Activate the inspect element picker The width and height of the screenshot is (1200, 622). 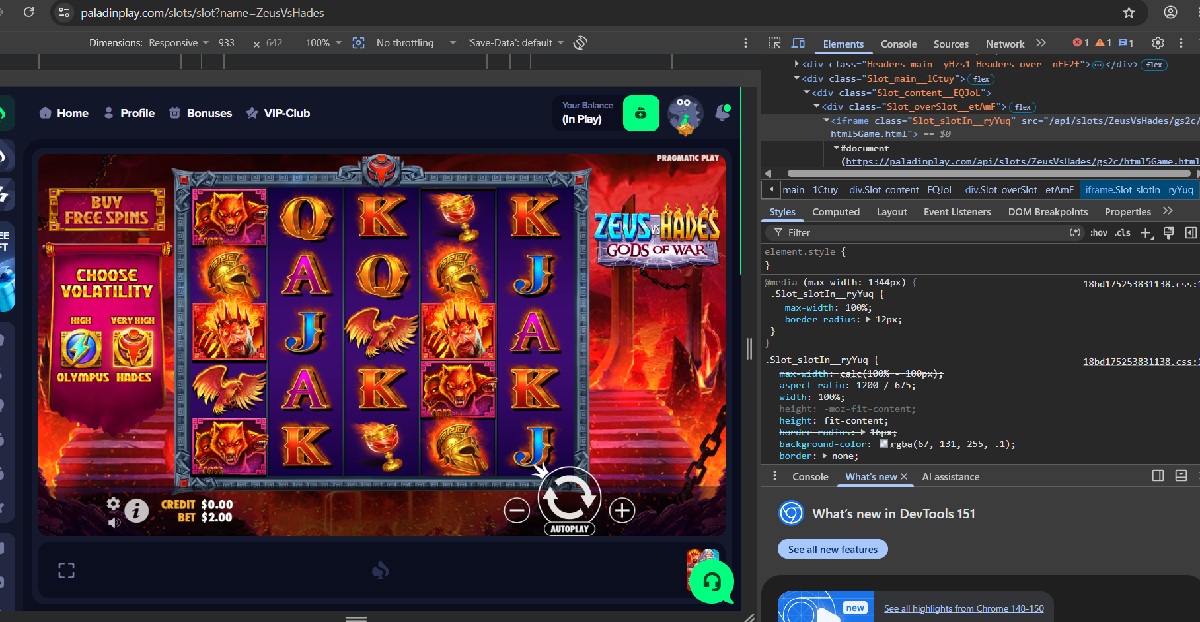774,43
